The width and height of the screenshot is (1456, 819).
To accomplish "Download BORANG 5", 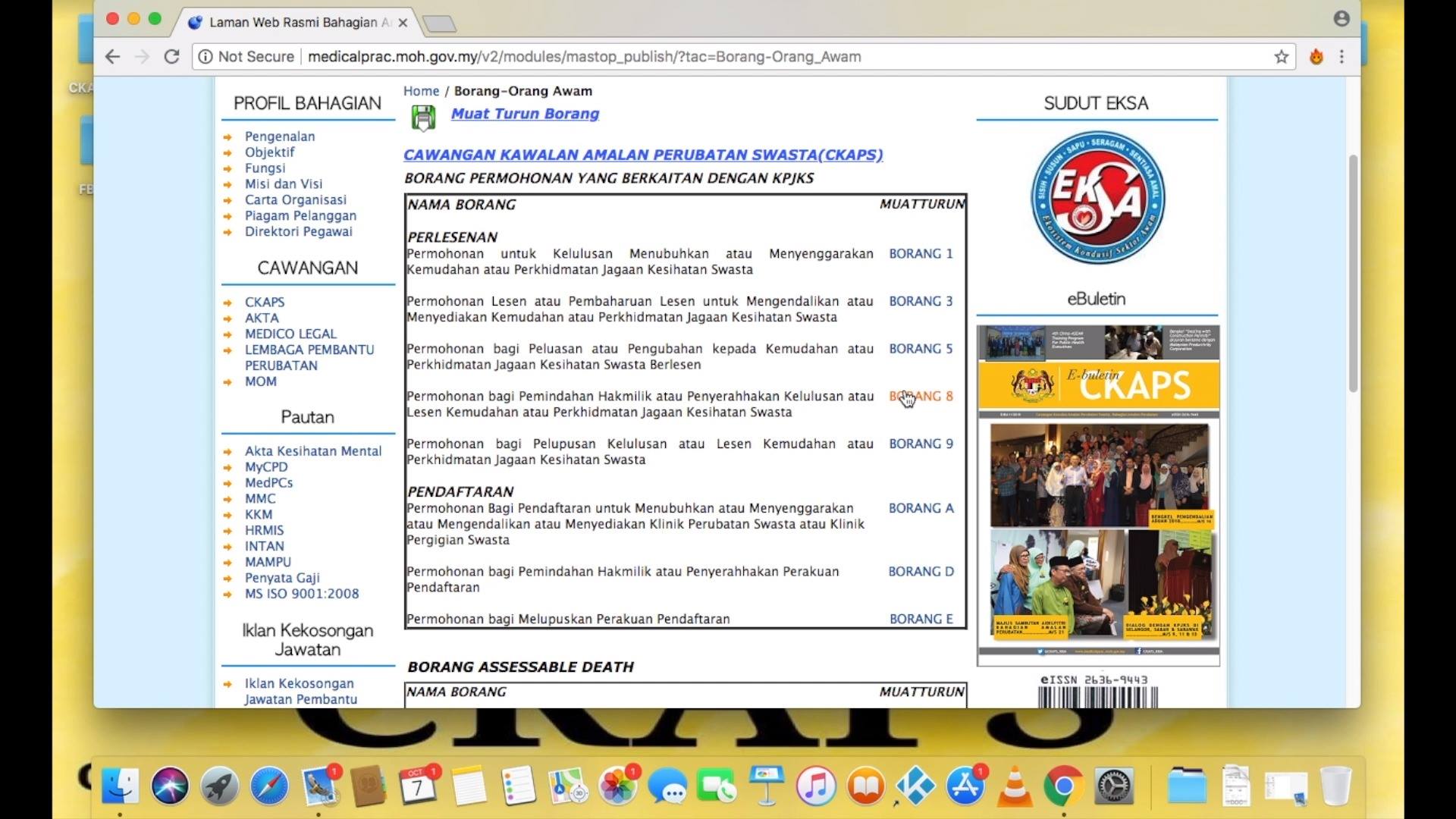I will [921, 349].
